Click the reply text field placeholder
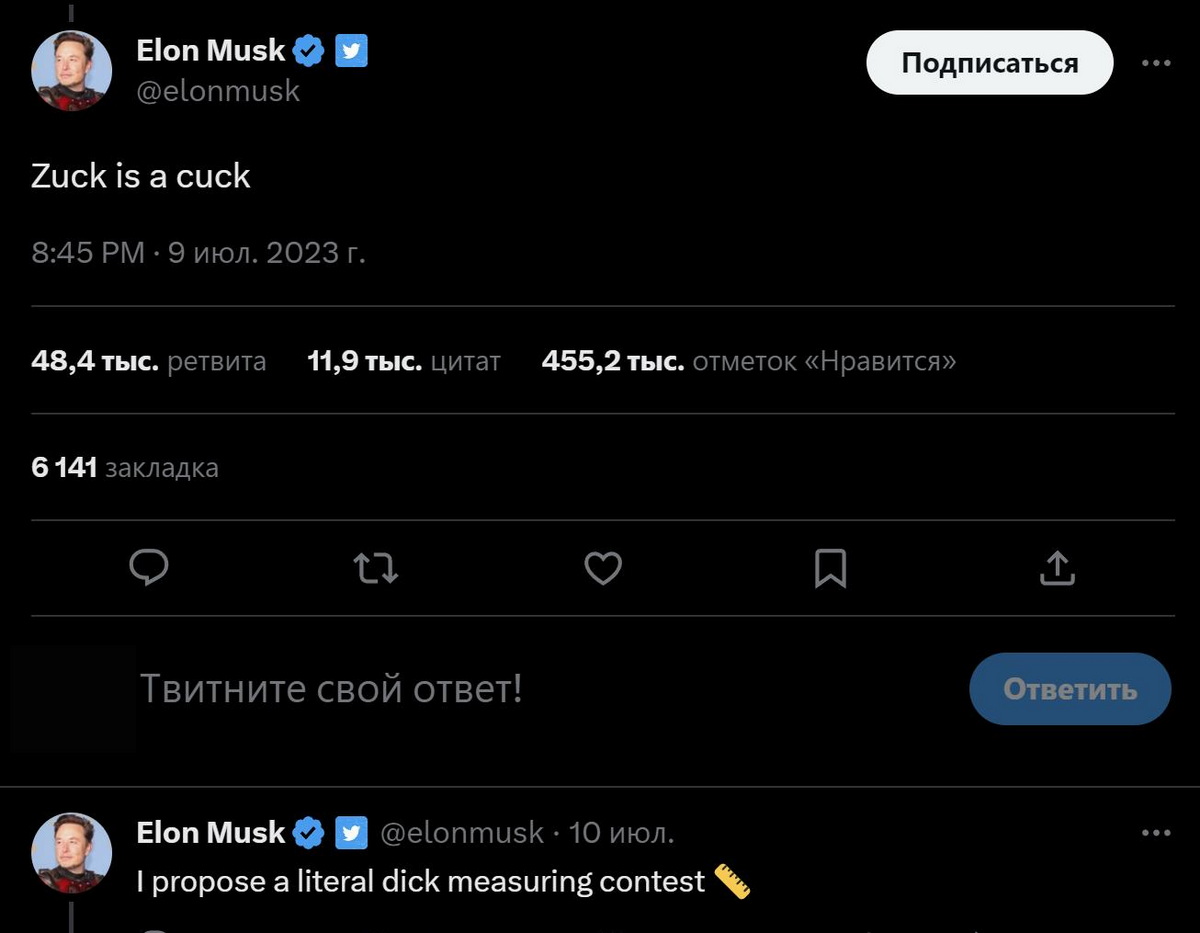 click(x=330, y=689)
